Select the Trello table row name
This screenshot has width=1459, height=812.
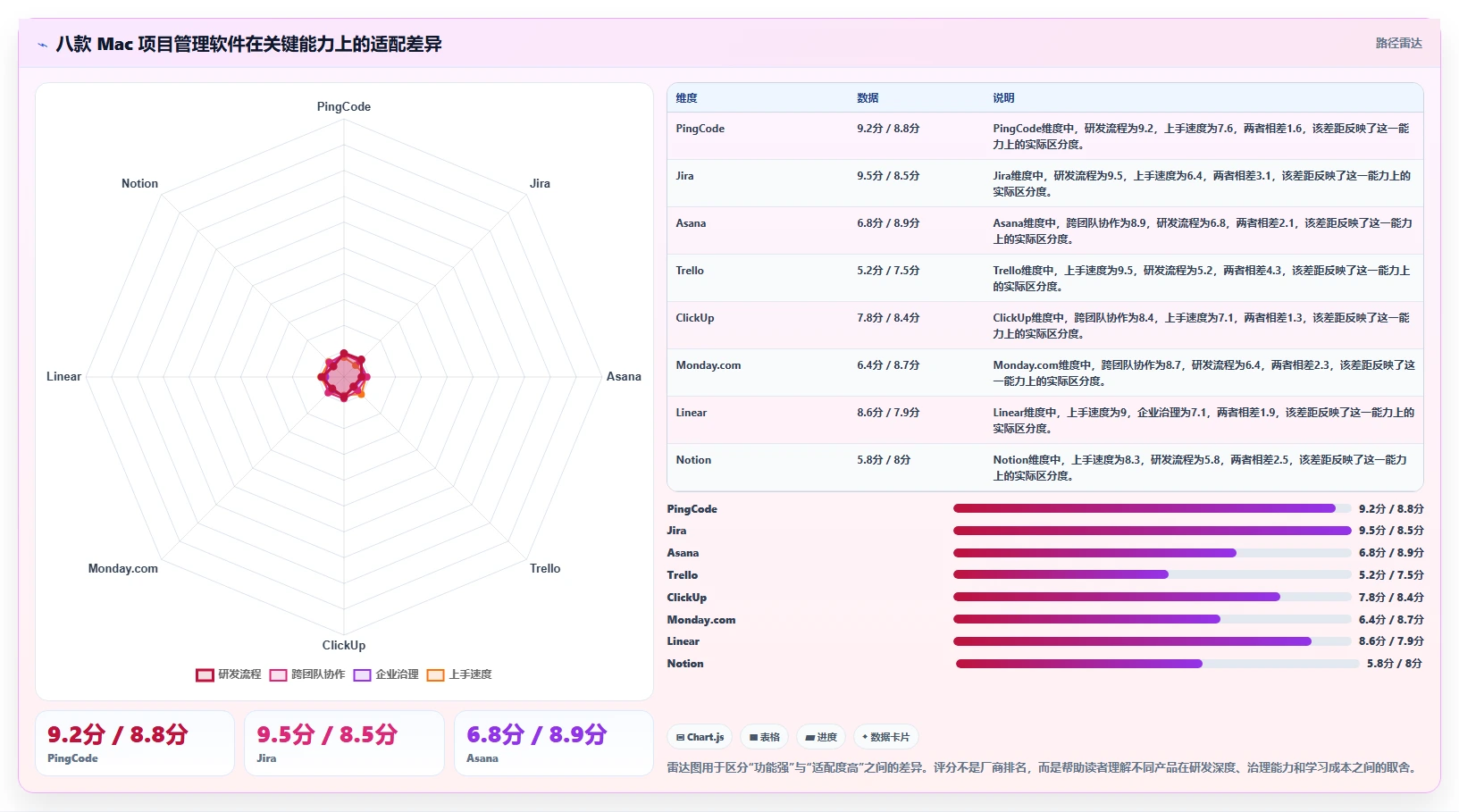coord(690,271)
